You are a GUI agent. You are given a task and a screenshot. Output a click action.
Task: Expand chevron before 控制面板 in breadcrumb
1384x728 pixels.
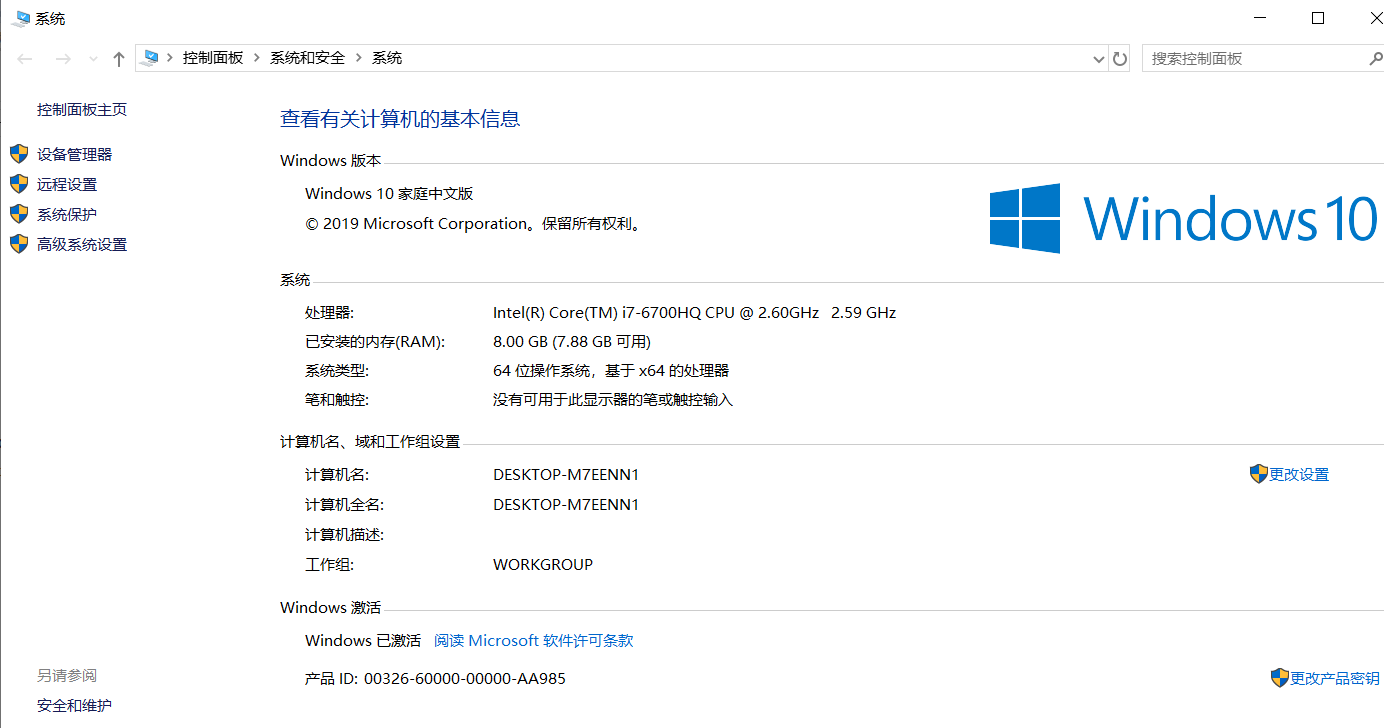[x=170, y=58]
